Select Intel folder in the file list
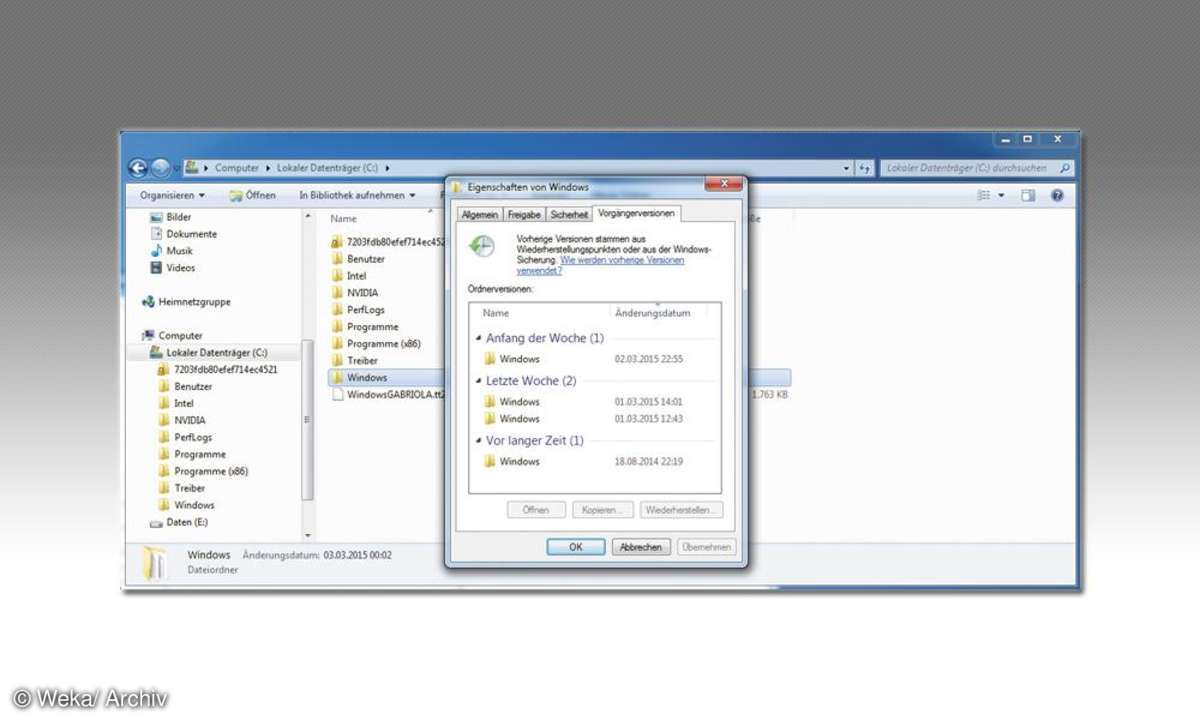Viewport: 1200px width, 720px height. [x=350, y=276]
